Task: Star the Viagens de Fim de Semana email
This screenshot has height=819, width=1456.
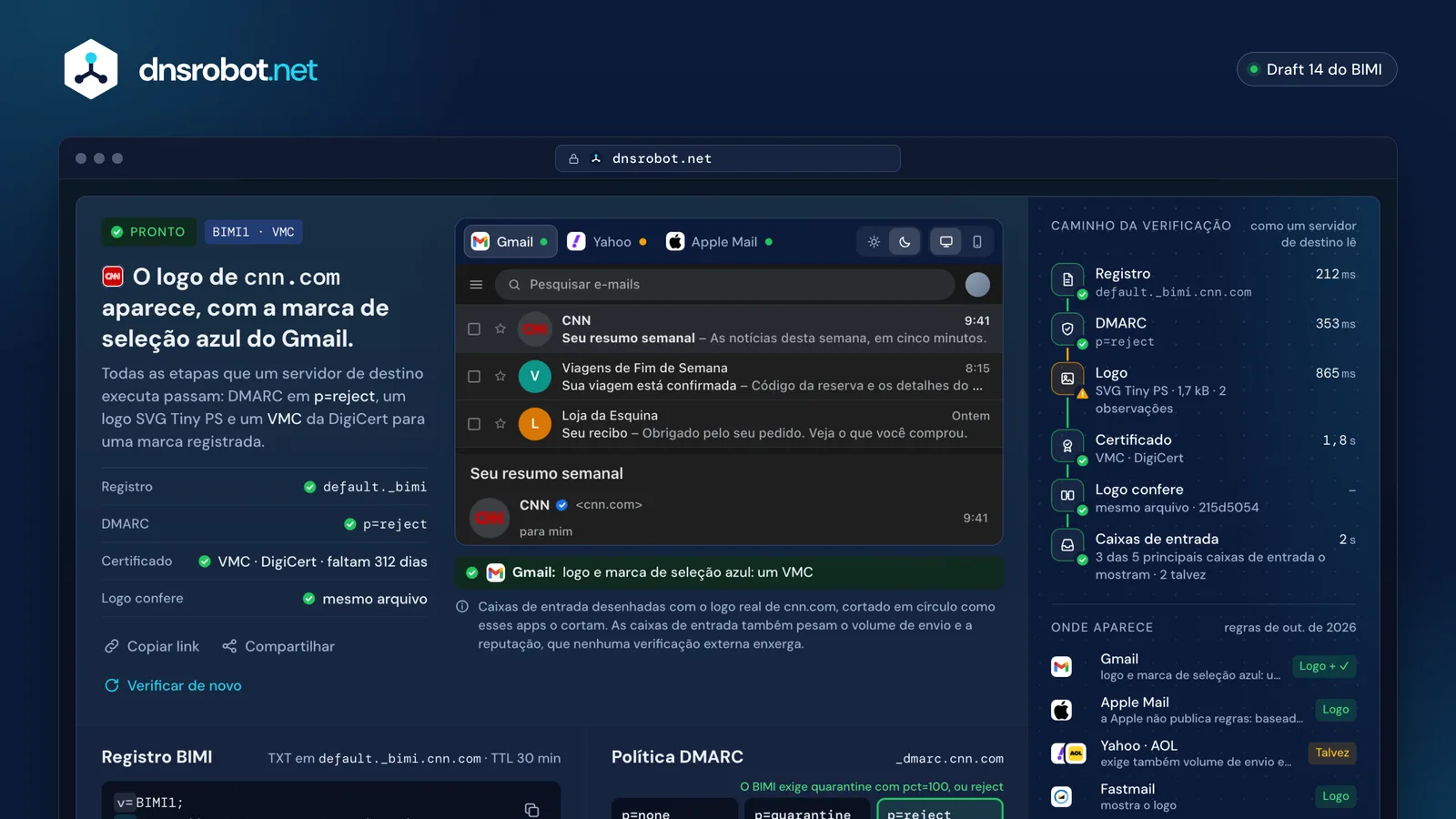Action: 500,376
